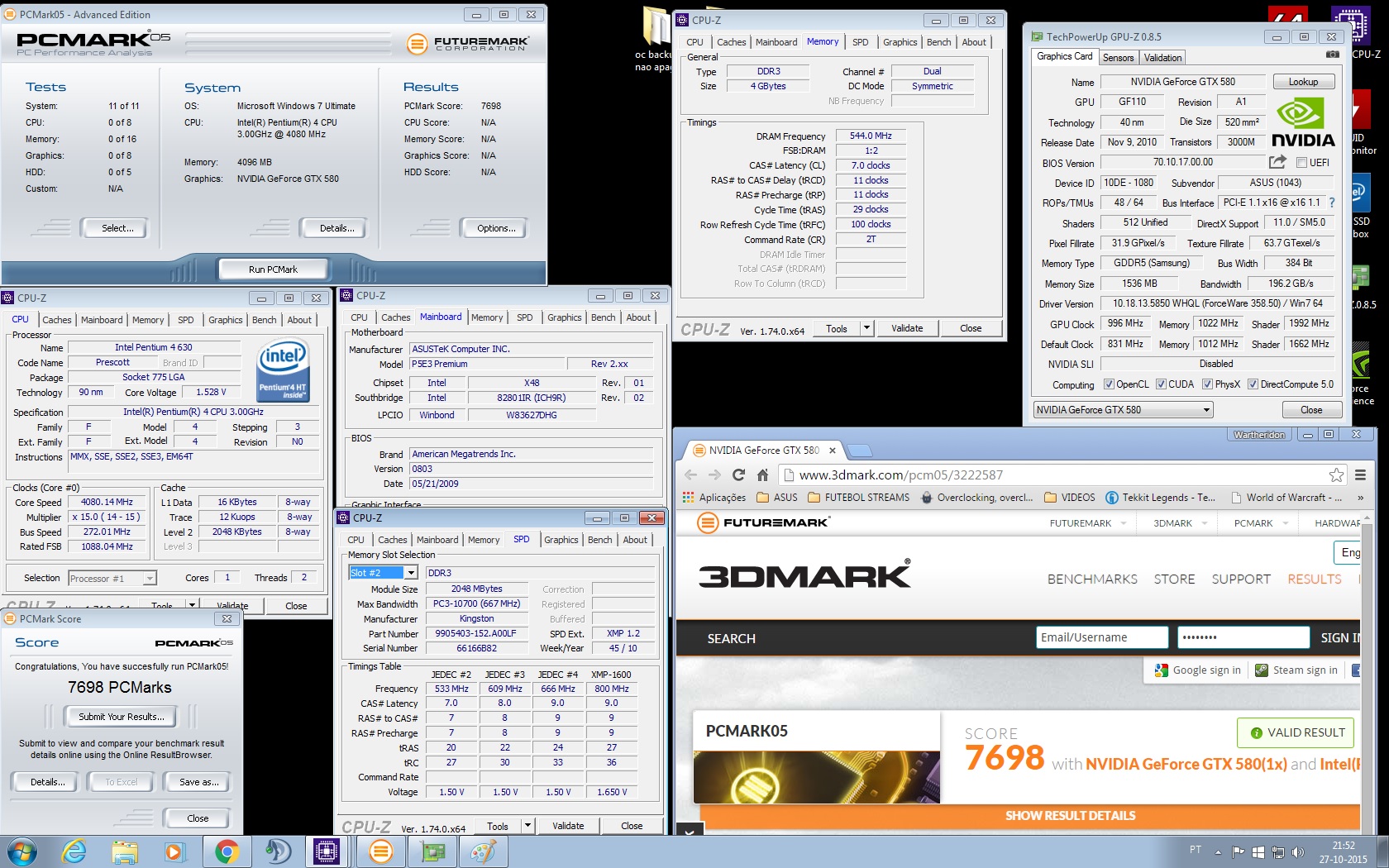This screenshot has height=868, width=1389.
Task: Click the Lookup button in GPU-Z
Action: pos(1303,82)
